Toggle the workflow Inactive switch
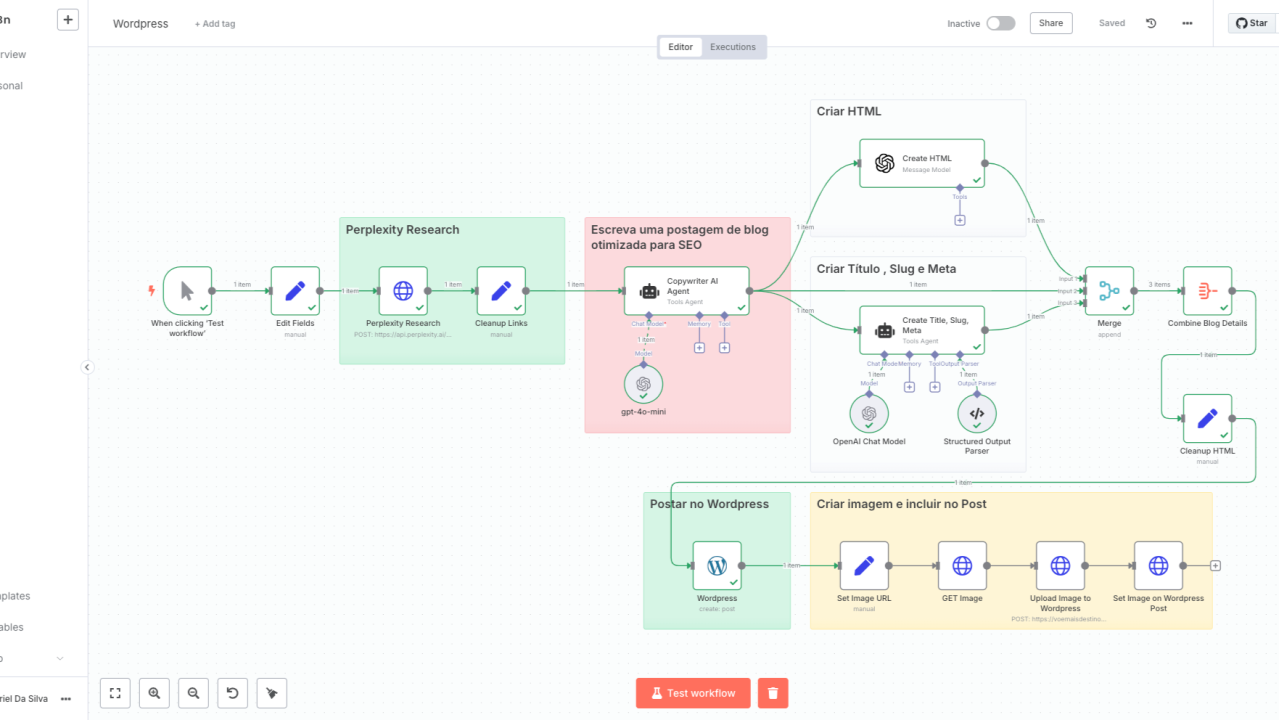The image size is (1279, 720). coord(1001,23)
